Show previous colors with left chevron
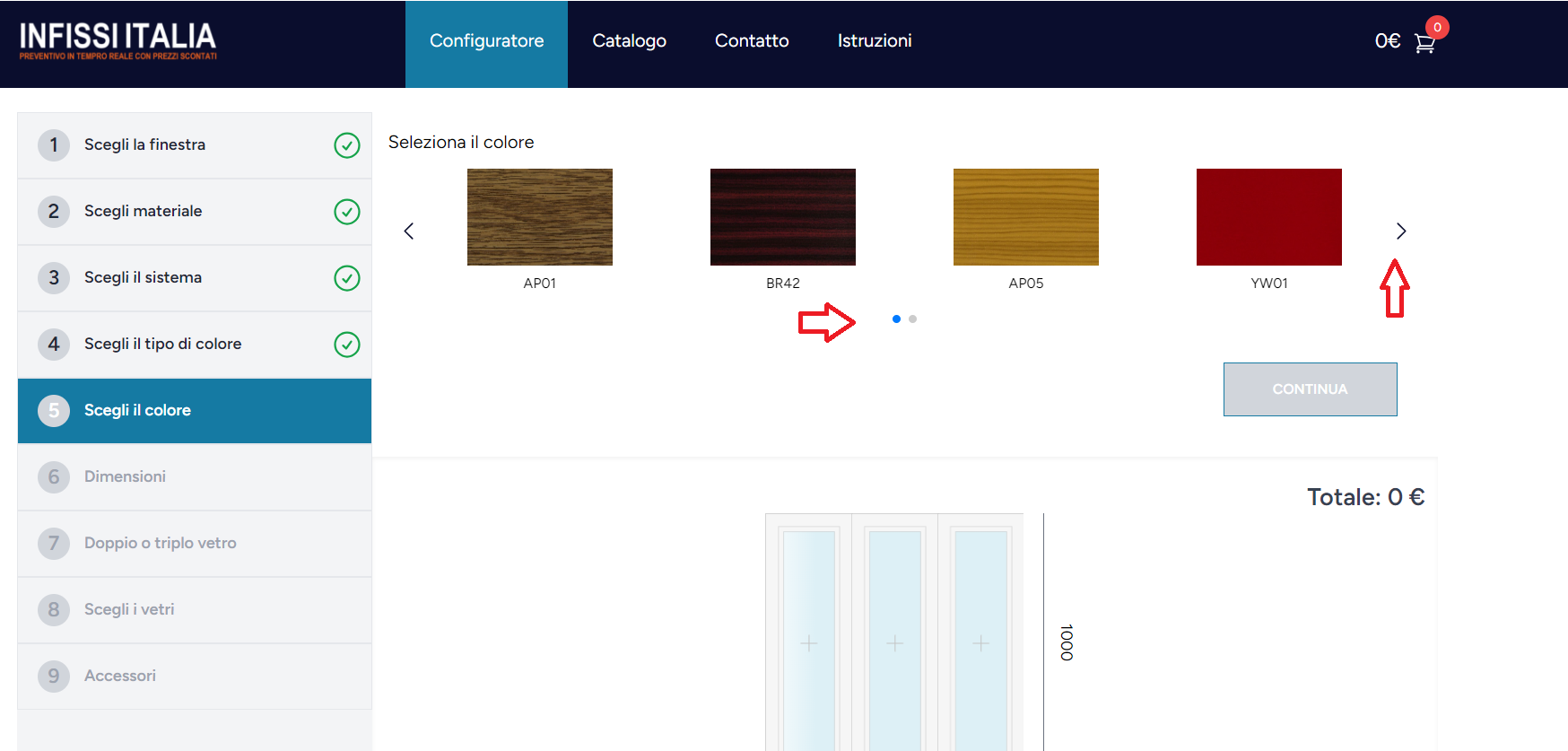 [409, 231]
